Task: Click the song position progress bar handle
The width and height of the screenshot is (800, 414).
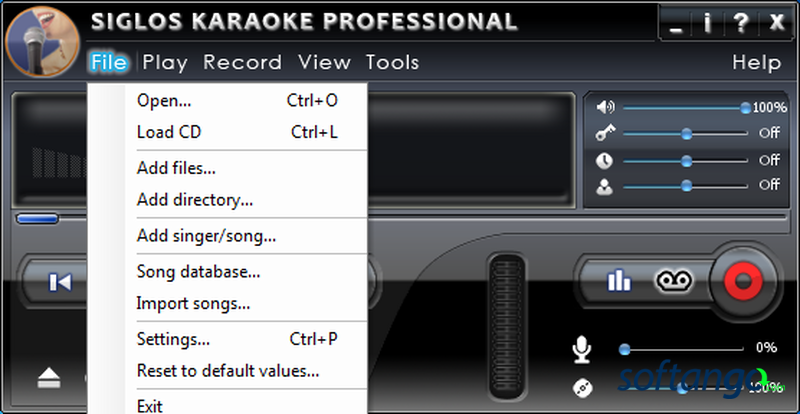Action: click(x=37, y=219)
